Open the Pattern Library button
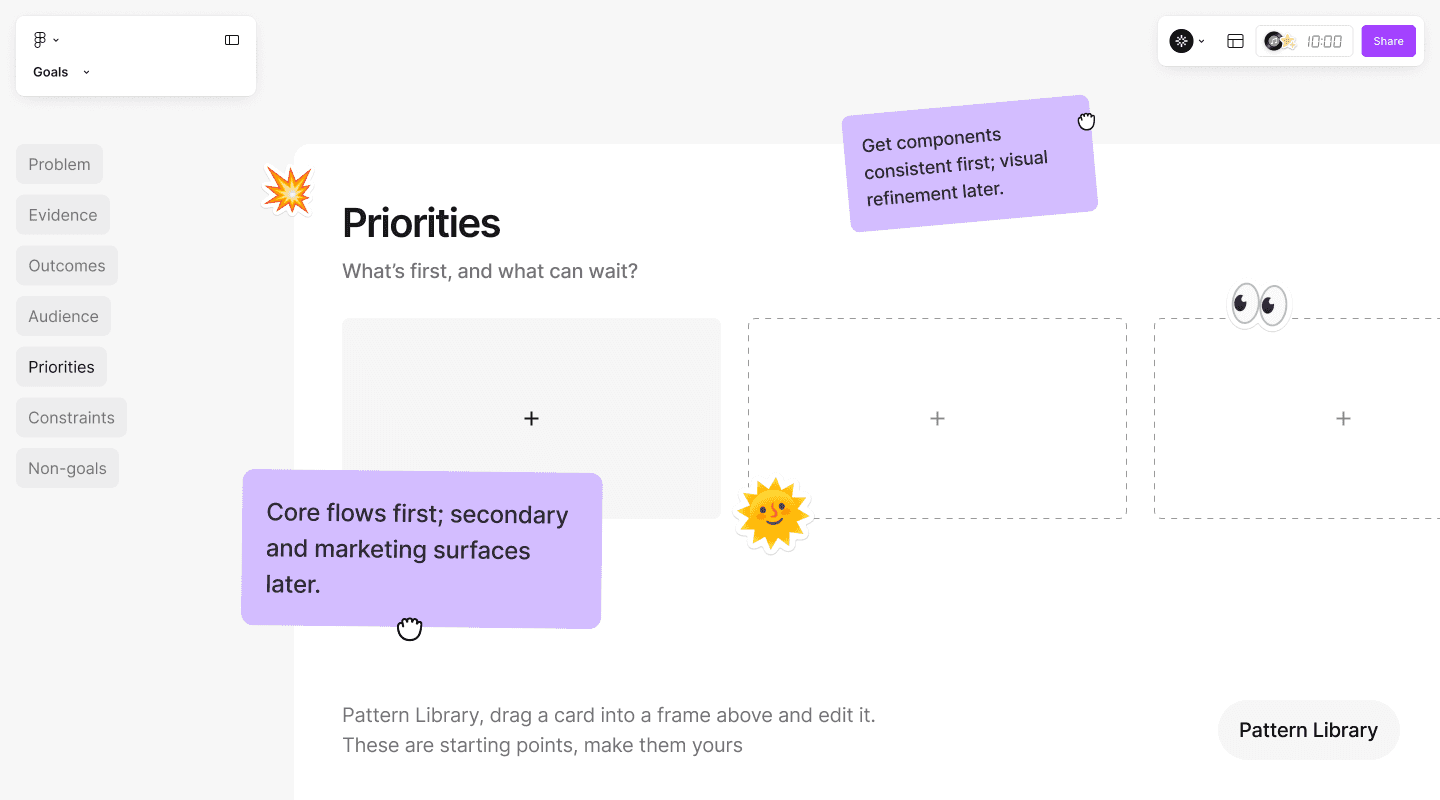This screenshot has width=1440, height=800. click(1308, 730)
